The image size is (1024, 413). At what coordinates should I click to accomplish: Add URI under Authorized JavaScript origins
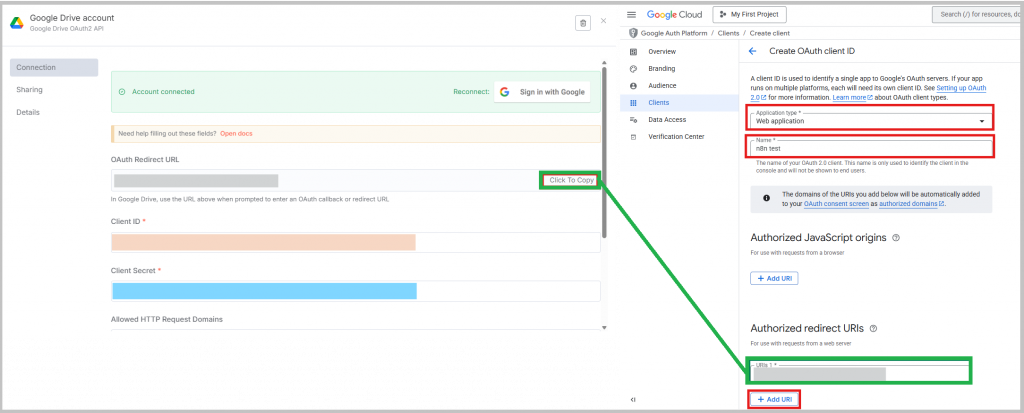click(774, 278)
